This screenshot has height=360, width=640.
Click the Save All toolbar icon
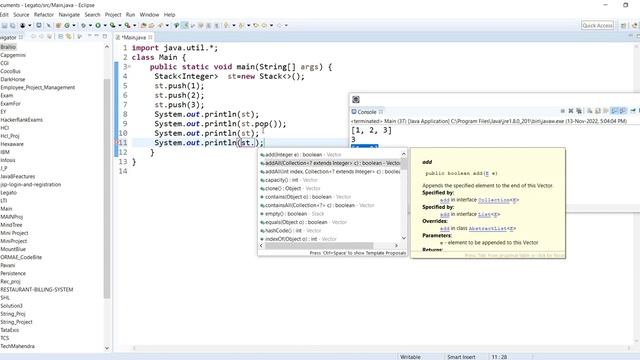click(x=13, y=25)
